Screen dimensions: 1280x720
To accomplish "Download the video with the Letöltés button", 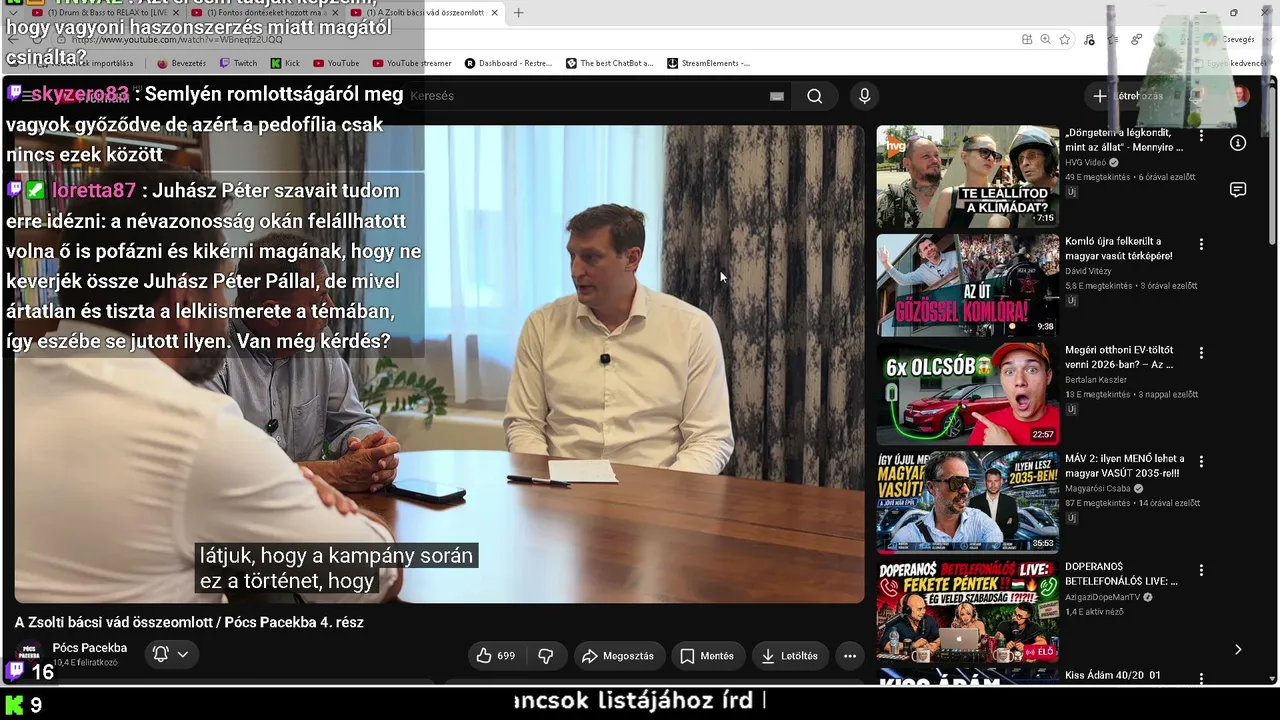I will click(x=790, y=656).
